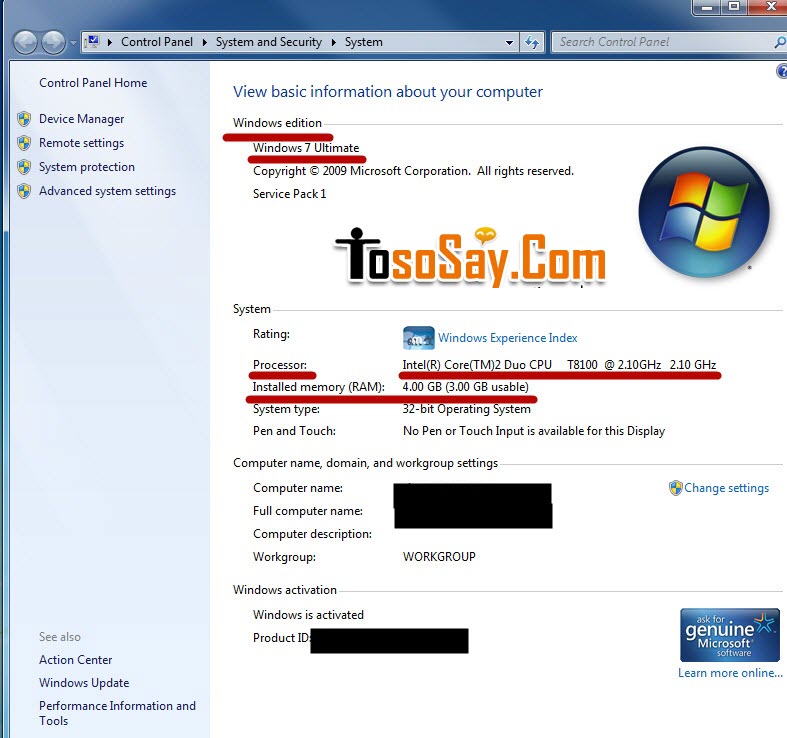Open recent pages dropdown beside Forward button
Screen dimensions: 787x738
pyautogui.click(x=73, y=43)
